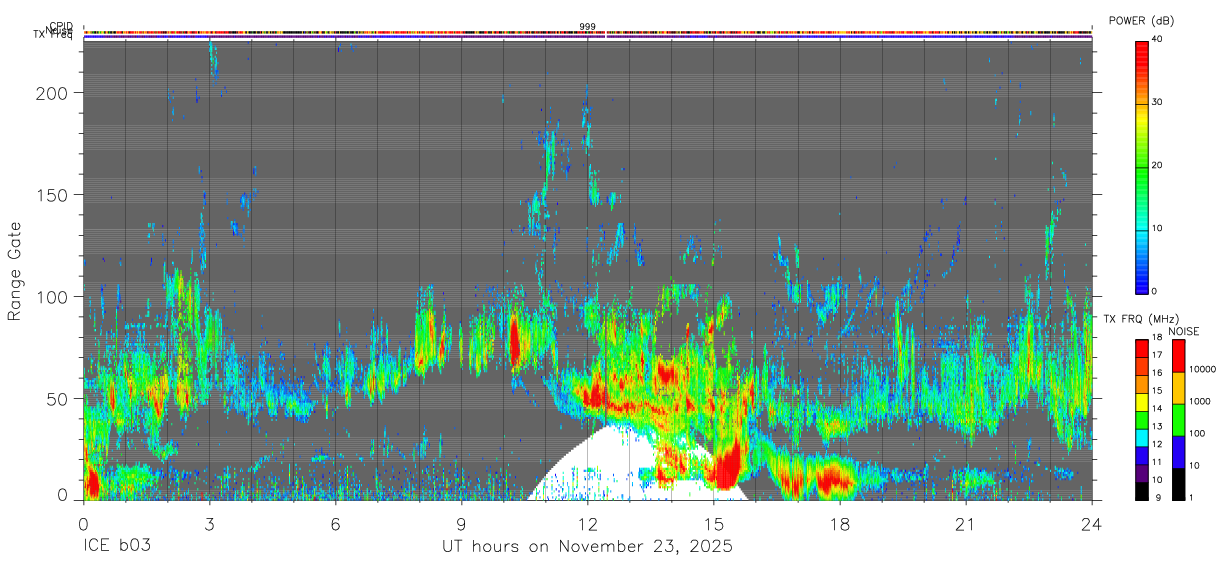Click the 1 label under NOISE scale
Viewport: 1228px width, 567px height.
[1193, 498]
